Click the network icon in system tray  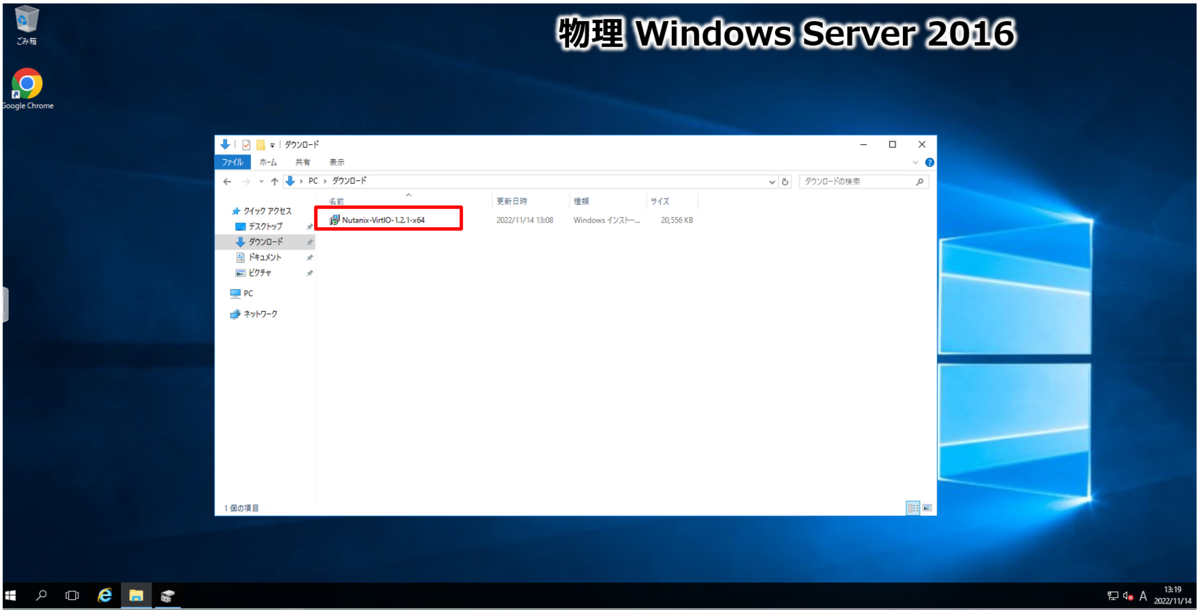[x=1113, y=596]
